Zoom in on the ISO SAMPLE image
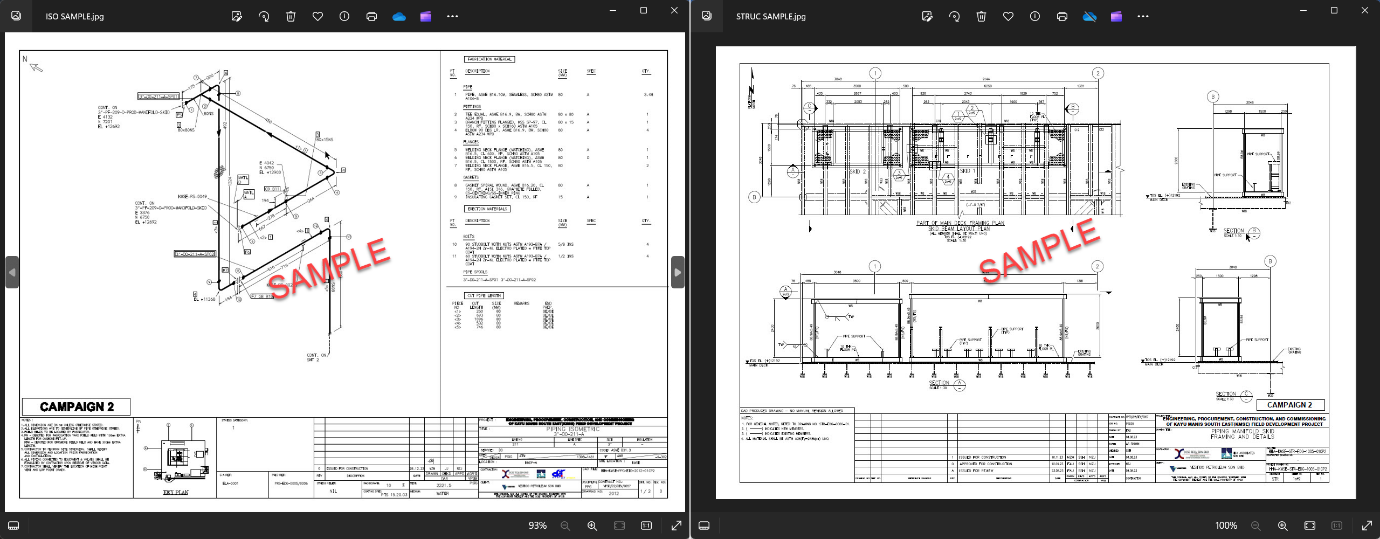1380x539 pixels. [x=592, y=525]
